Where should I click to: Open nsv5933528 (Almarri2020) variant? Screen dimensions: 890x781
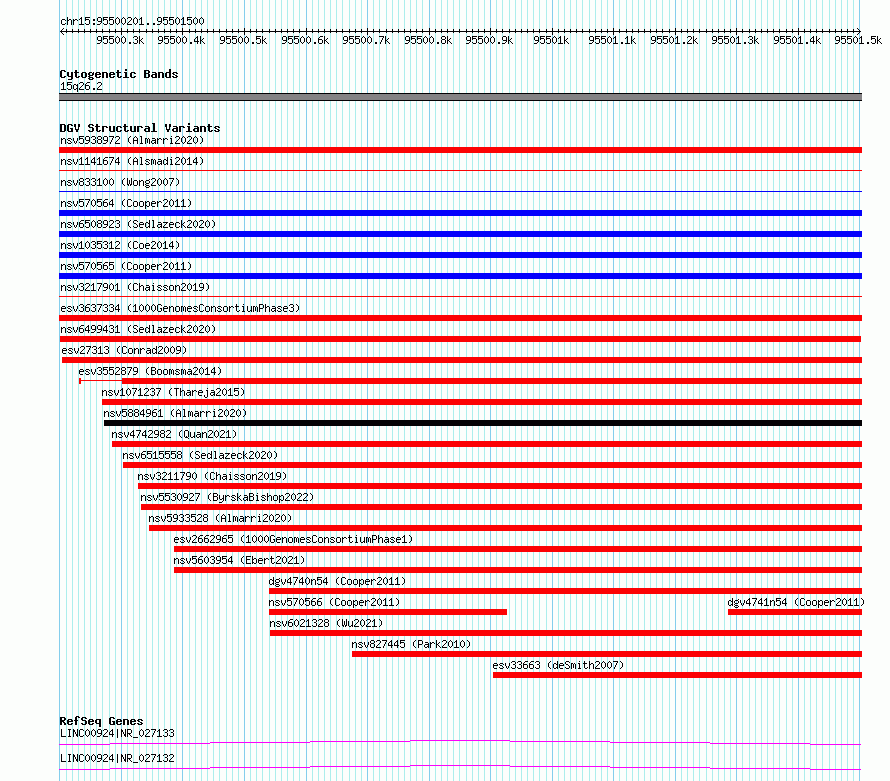pos(220,518)
